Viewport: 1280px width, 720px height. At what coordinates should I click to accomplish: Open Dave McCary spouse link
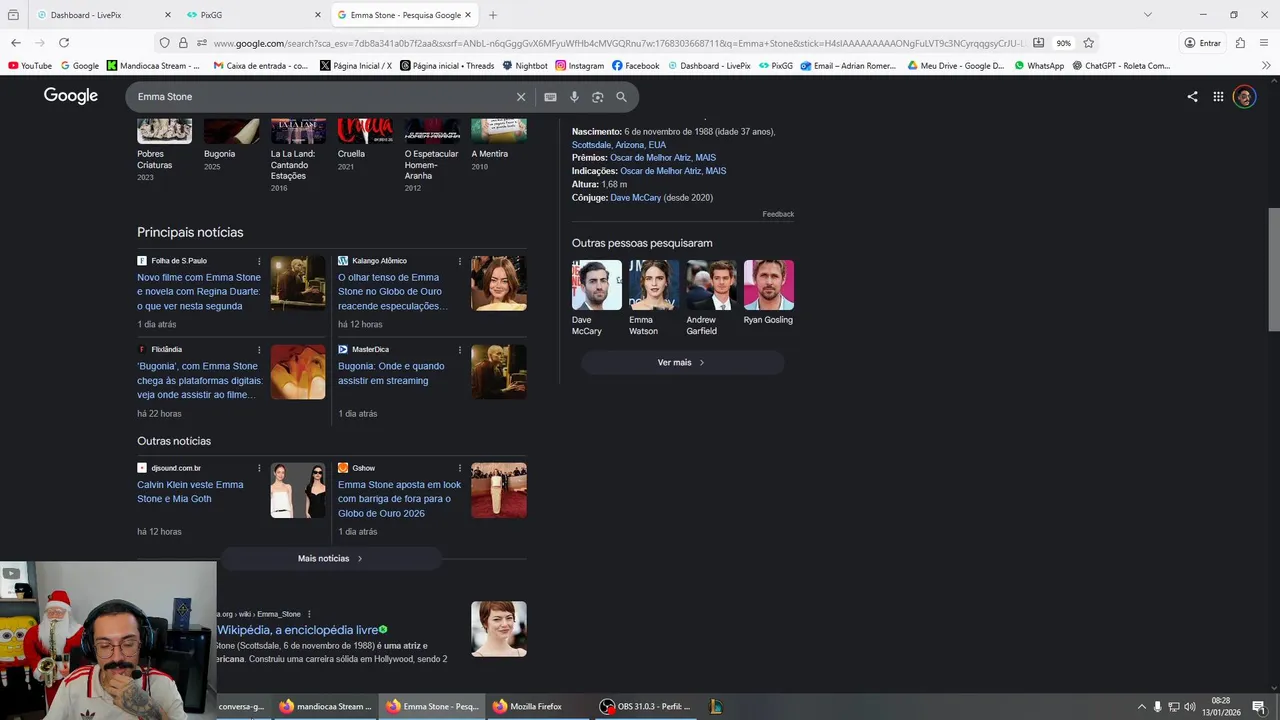tap(635, 198)
